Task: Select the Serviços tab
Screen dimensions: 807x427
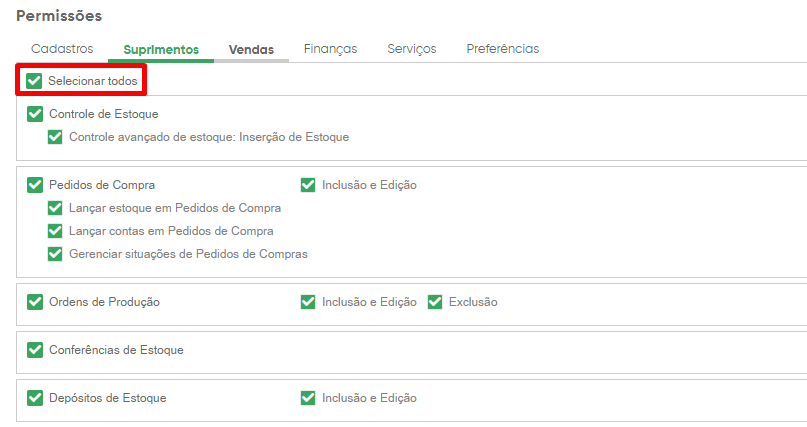Action: click(412, 49)
